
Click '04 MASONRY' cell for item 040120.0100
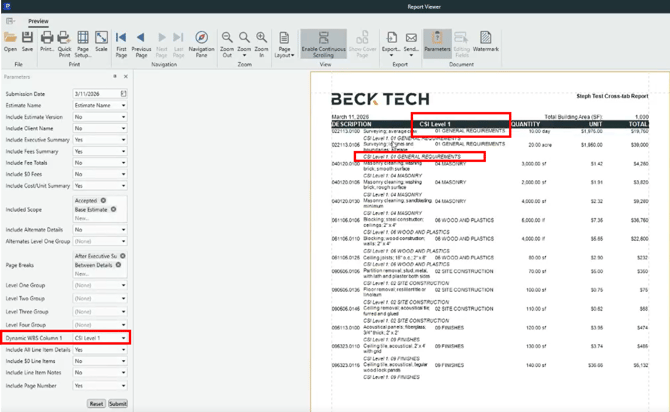pos(450,164)
